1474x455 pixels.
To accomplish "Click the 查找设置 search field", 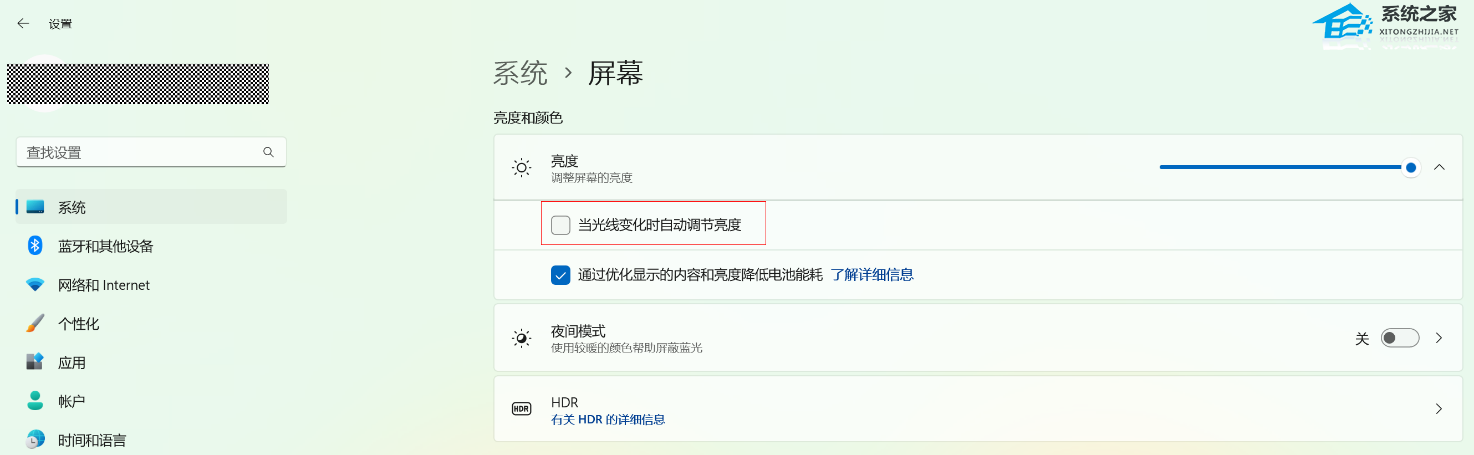I will (140, 152).
